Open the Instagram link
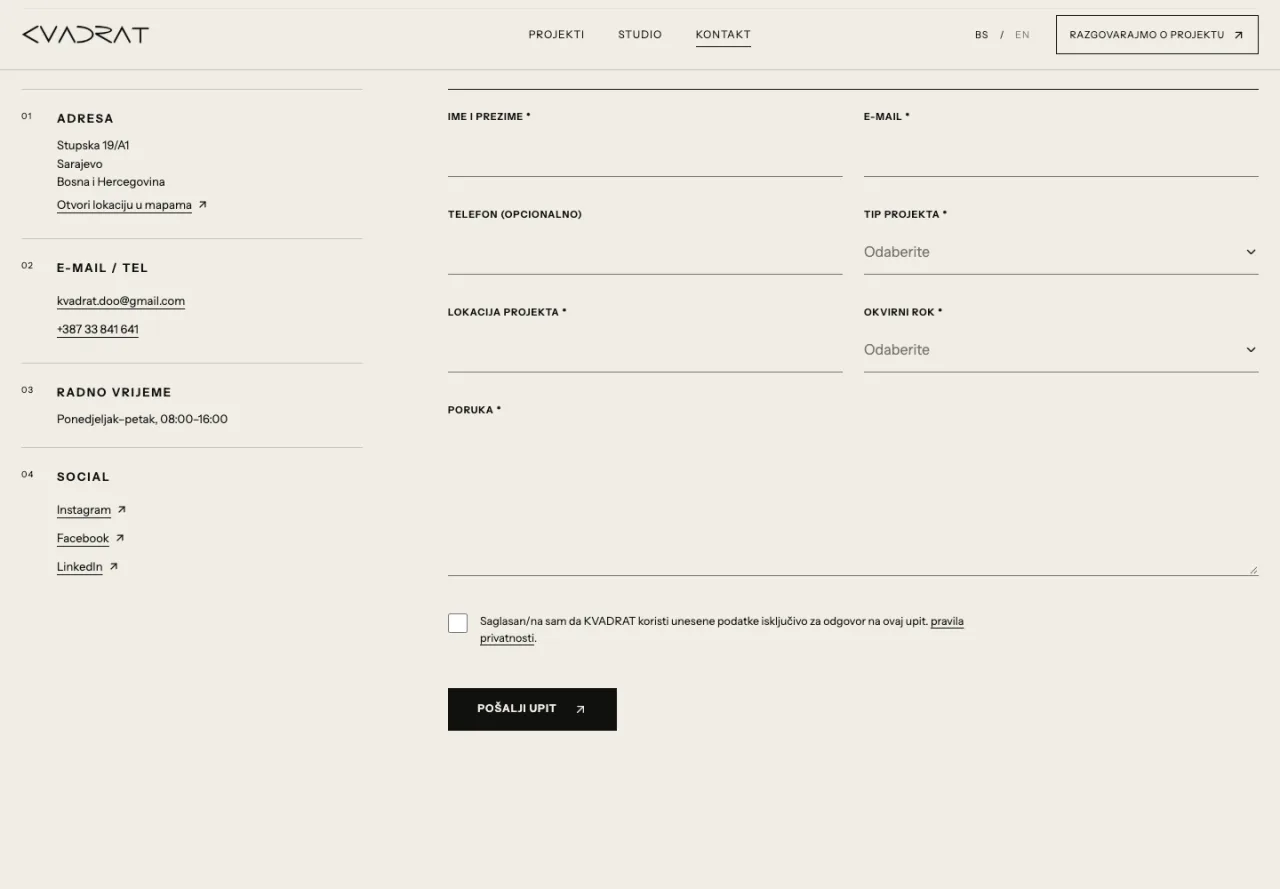 pyautogui.click(x=84, y=510)
